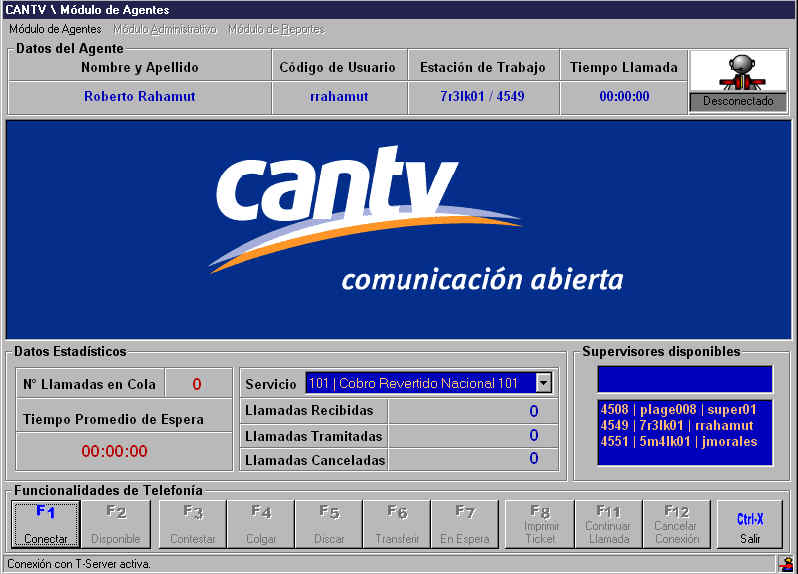Click the F2 Disponible button
This screenshot has width=798, height=574.
pos(116,524)
